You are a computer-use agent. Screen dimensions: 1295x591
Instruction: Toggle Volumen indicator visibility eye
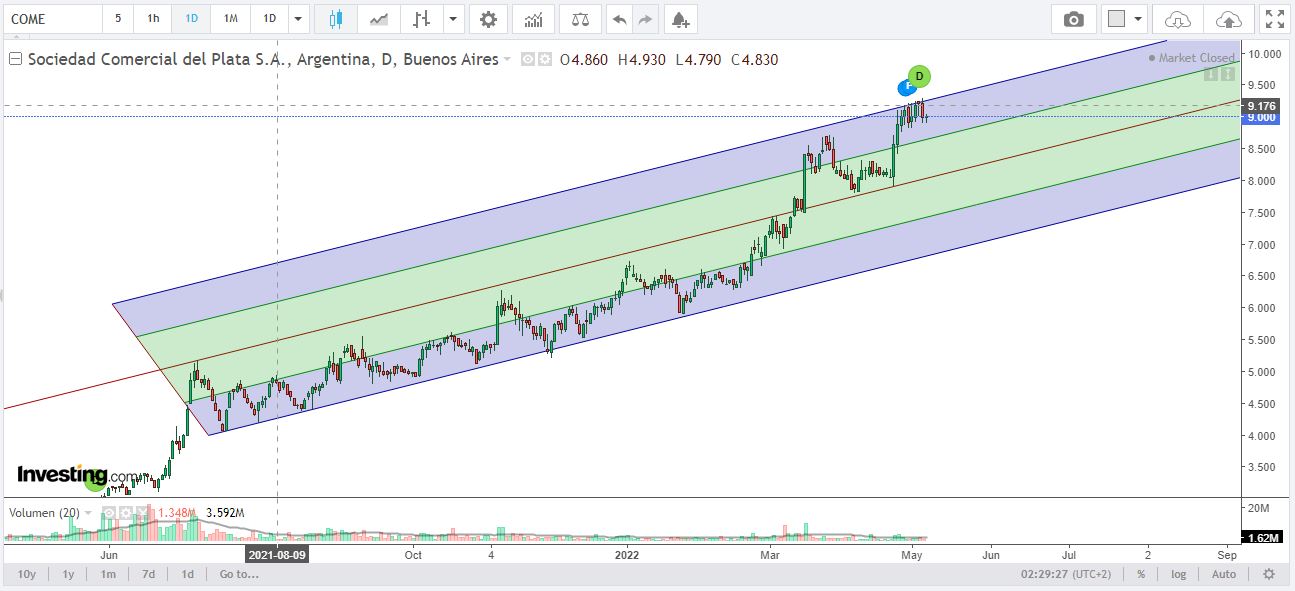pos(111,513)
